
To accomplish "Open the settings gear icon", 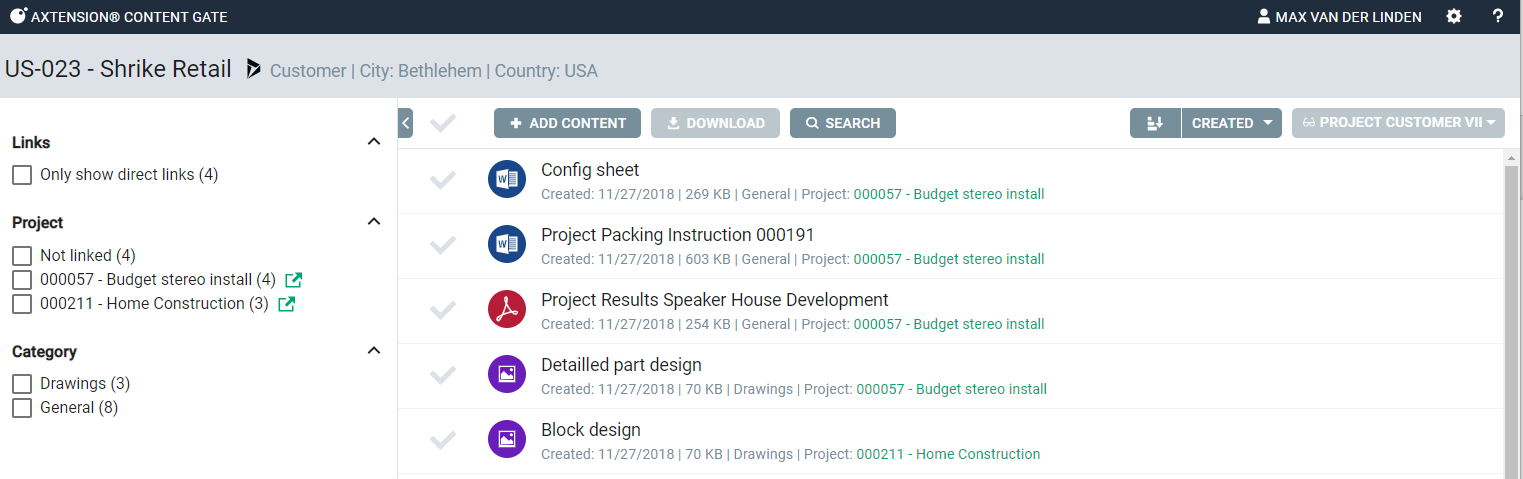I will pyautogui.click(x=1453, y=16).
